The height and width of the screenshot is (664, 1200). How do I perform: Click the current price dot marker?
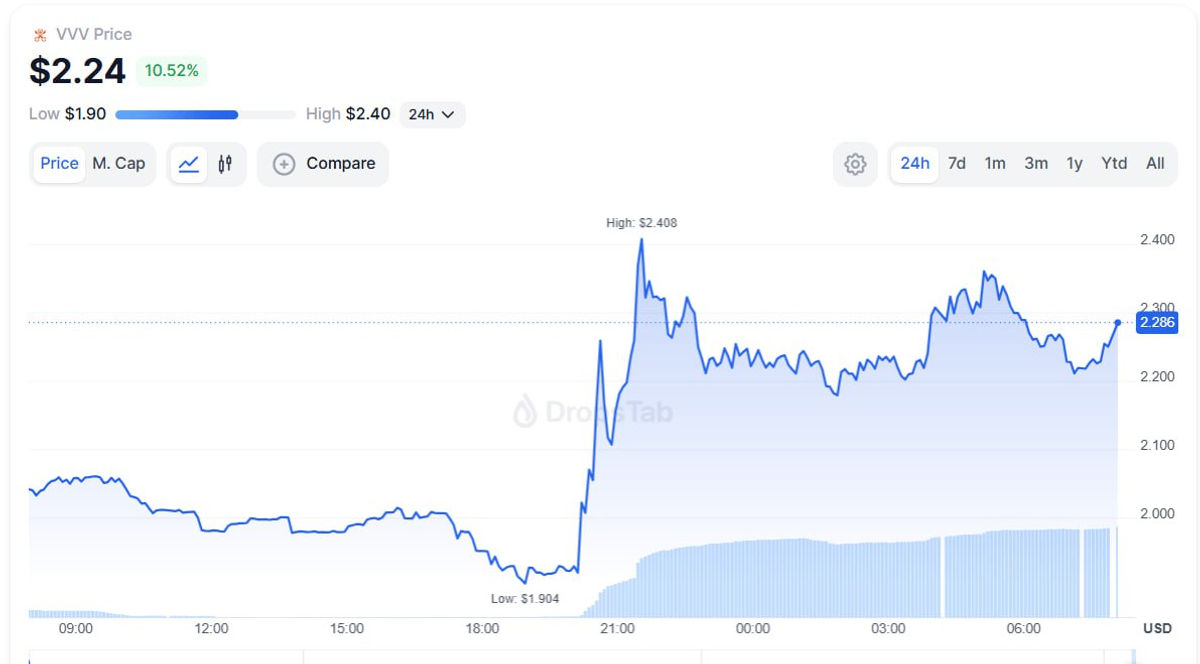coord(1117,322)
